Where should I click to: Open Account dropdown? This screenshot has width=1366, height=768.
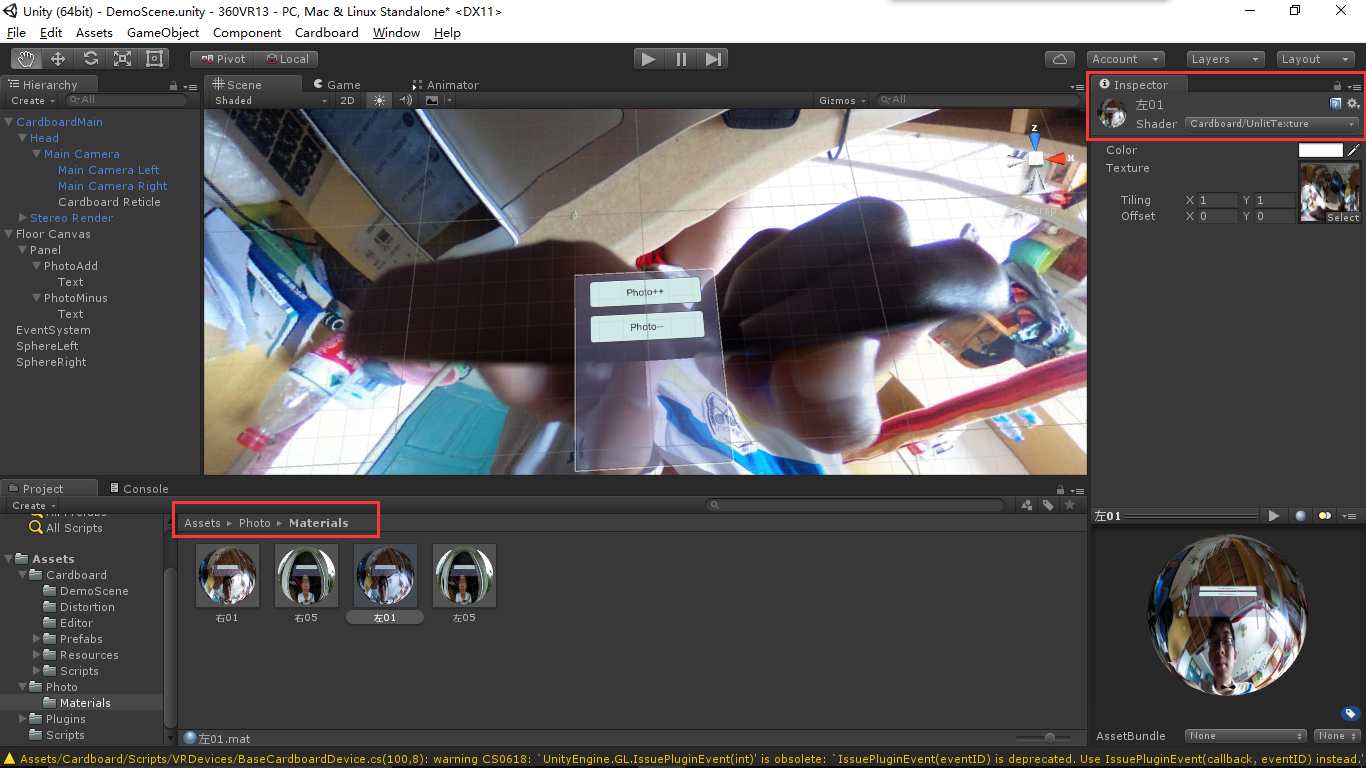click(x=1126, y=59)
